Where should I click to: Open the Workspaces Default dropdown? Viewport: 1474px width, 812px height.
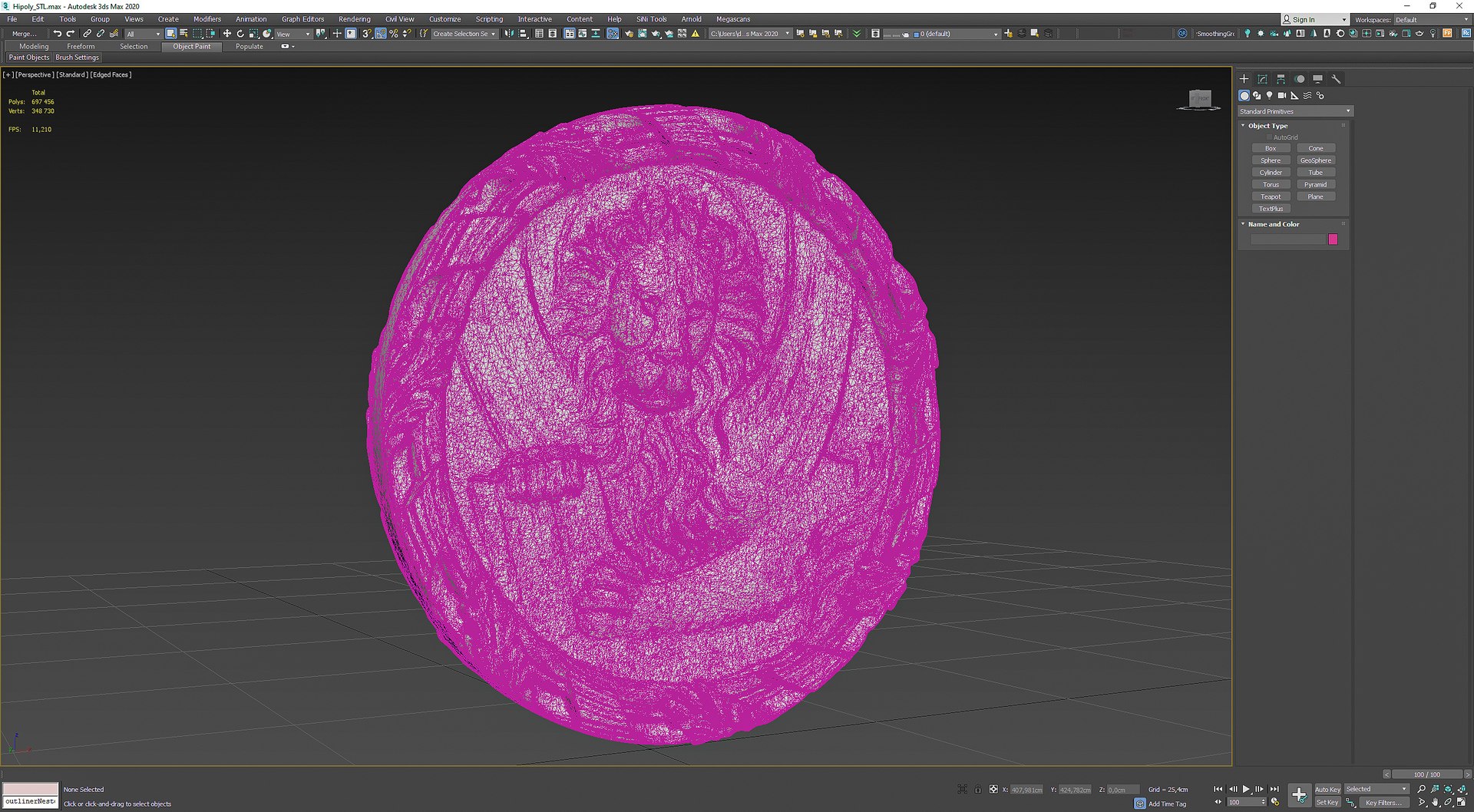(x=1432, y=20)
